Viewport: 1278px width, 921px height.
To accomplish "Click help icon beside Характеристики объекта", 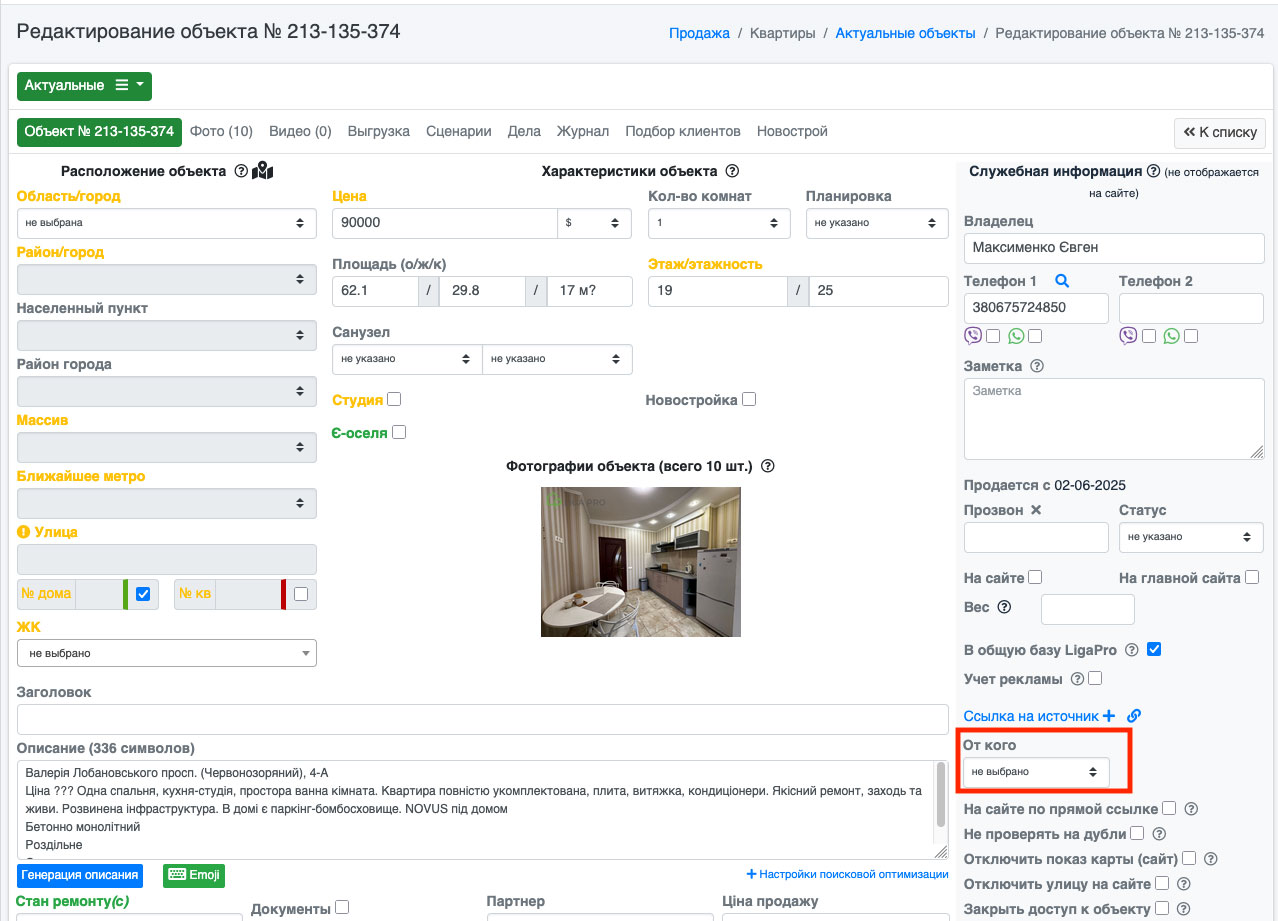I will click(x=732, y=171).
